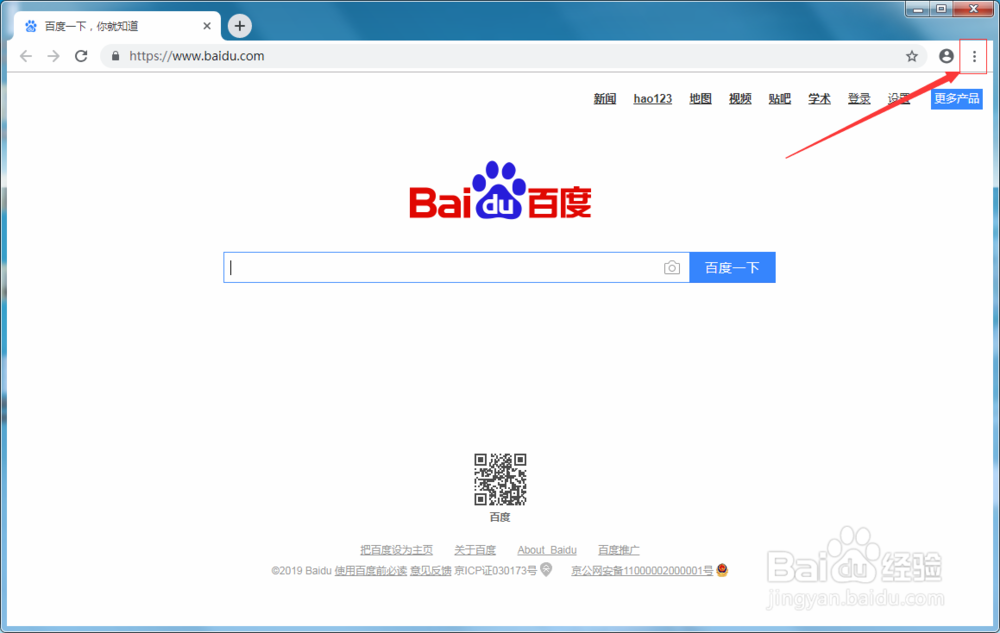Open the 设置 settings menu
The height and width of the screenshot is (633, 1000).
pos(899,99)
